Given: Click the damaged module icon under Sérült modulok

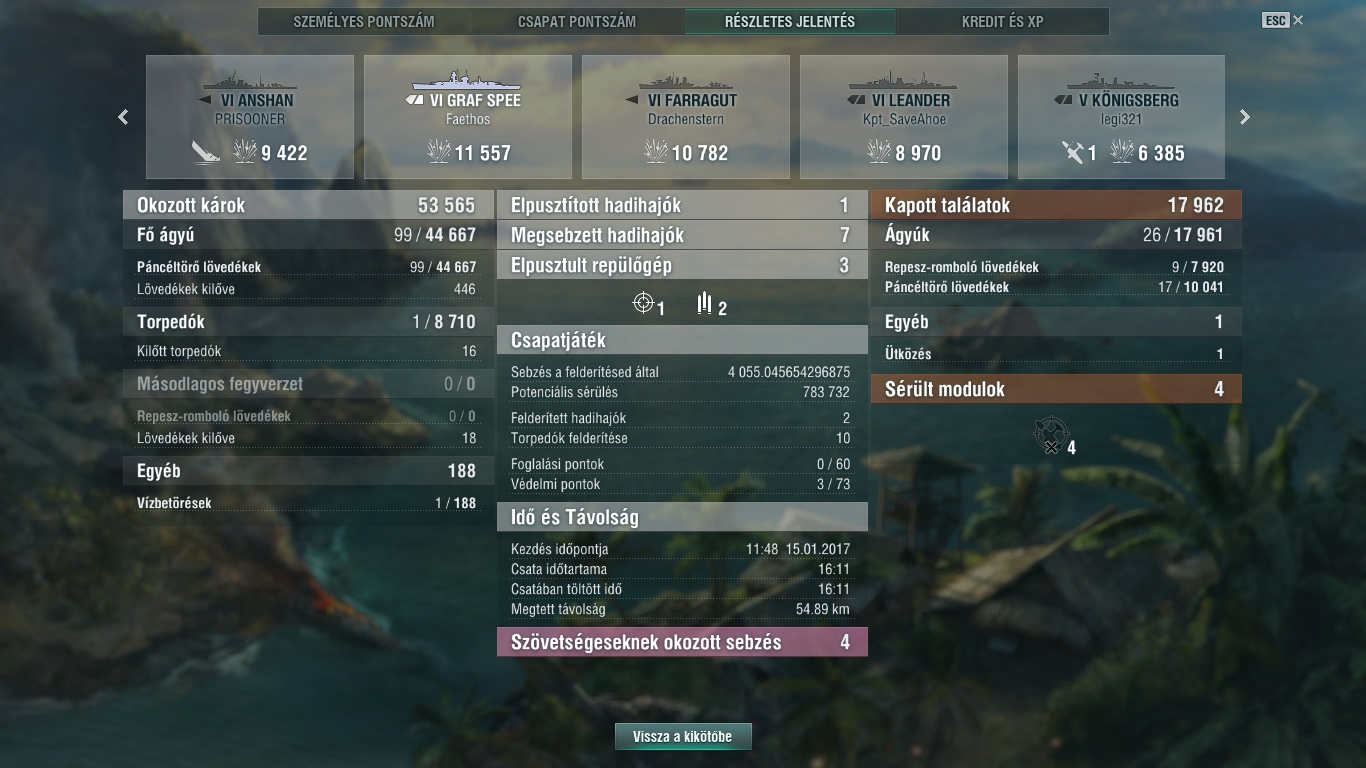Looking at the screenshot, I should tap(1050, 435).
